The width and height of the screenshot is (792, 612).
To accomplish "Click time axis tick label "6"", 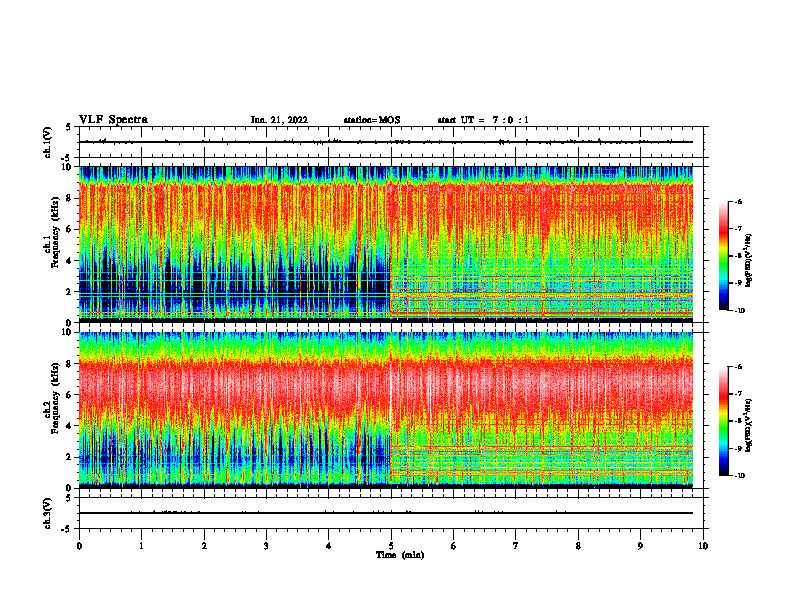I will [x=454, y=546].
